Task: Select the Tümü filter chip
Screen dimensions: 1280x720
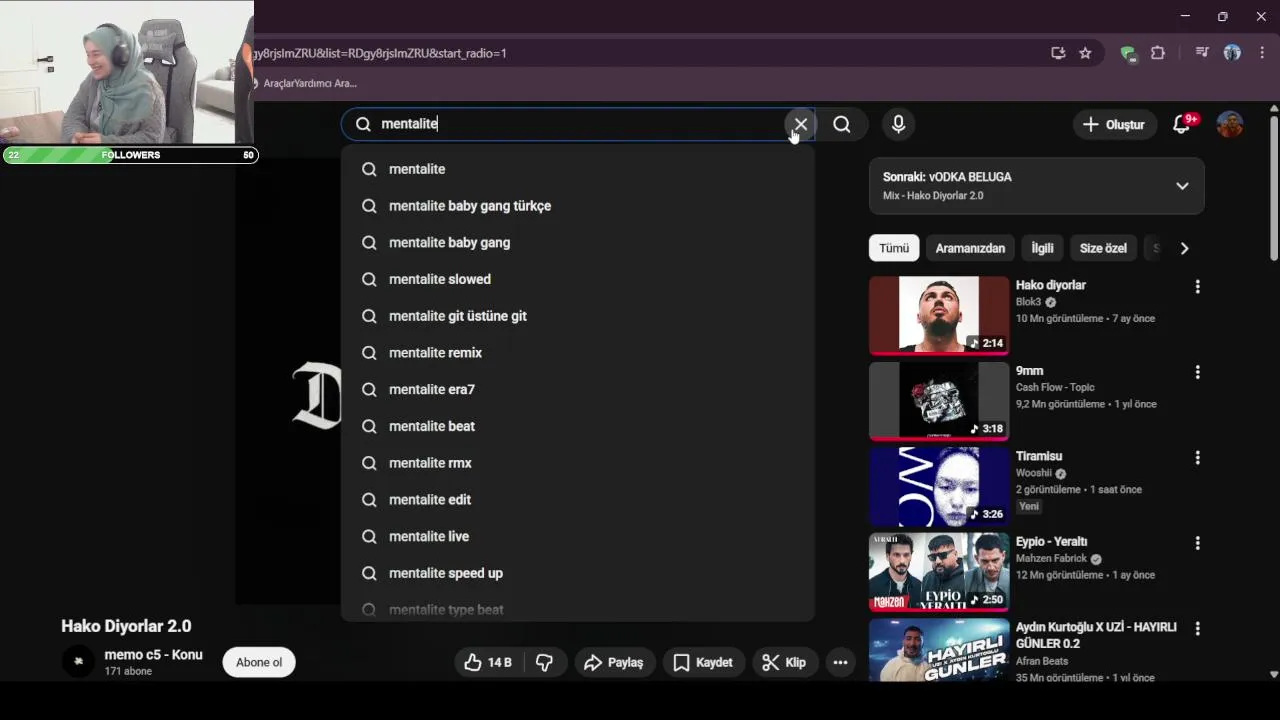Action: coord(894,248)
